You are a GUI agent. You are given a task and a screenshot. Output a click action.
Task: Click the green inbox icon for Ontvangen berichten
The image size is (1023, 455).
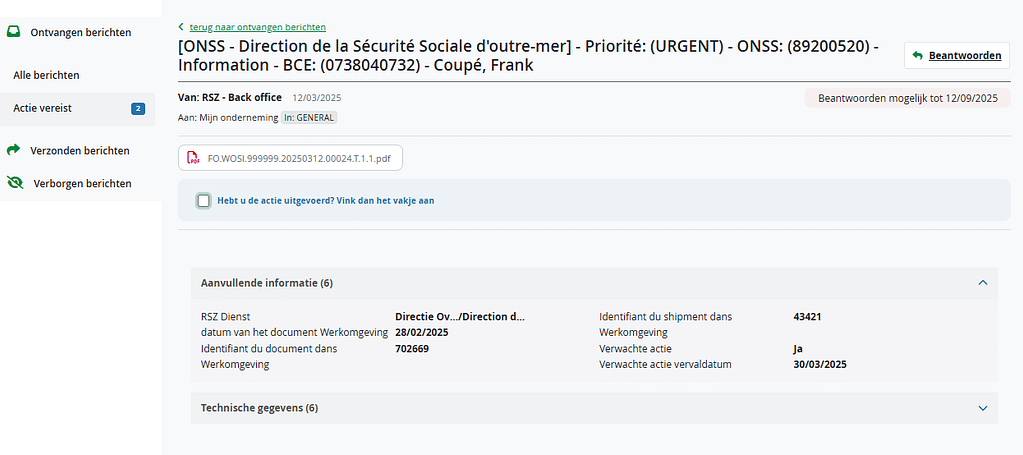[x=14, y=32]
